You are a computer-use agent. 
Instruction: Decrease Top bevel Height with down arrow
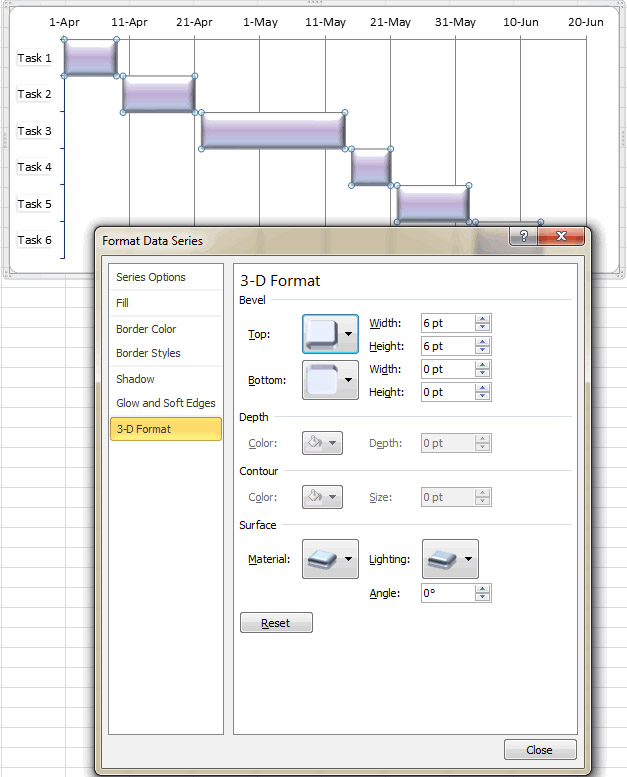(x=483, y=350)
